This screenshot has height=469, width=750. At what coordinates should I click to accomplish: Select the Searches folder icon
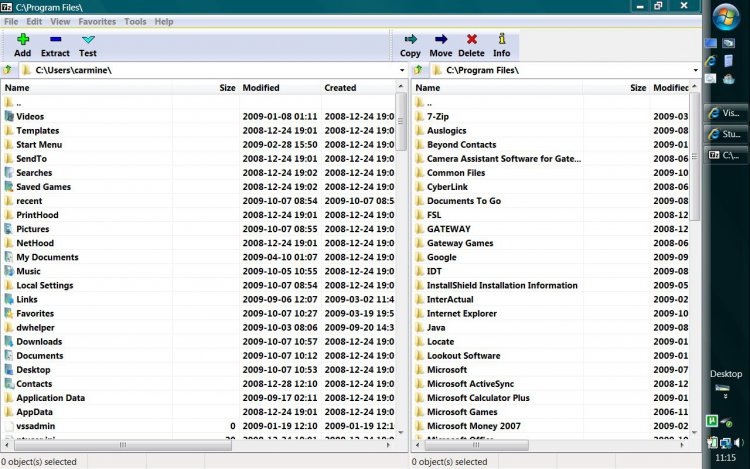point(9,173)
